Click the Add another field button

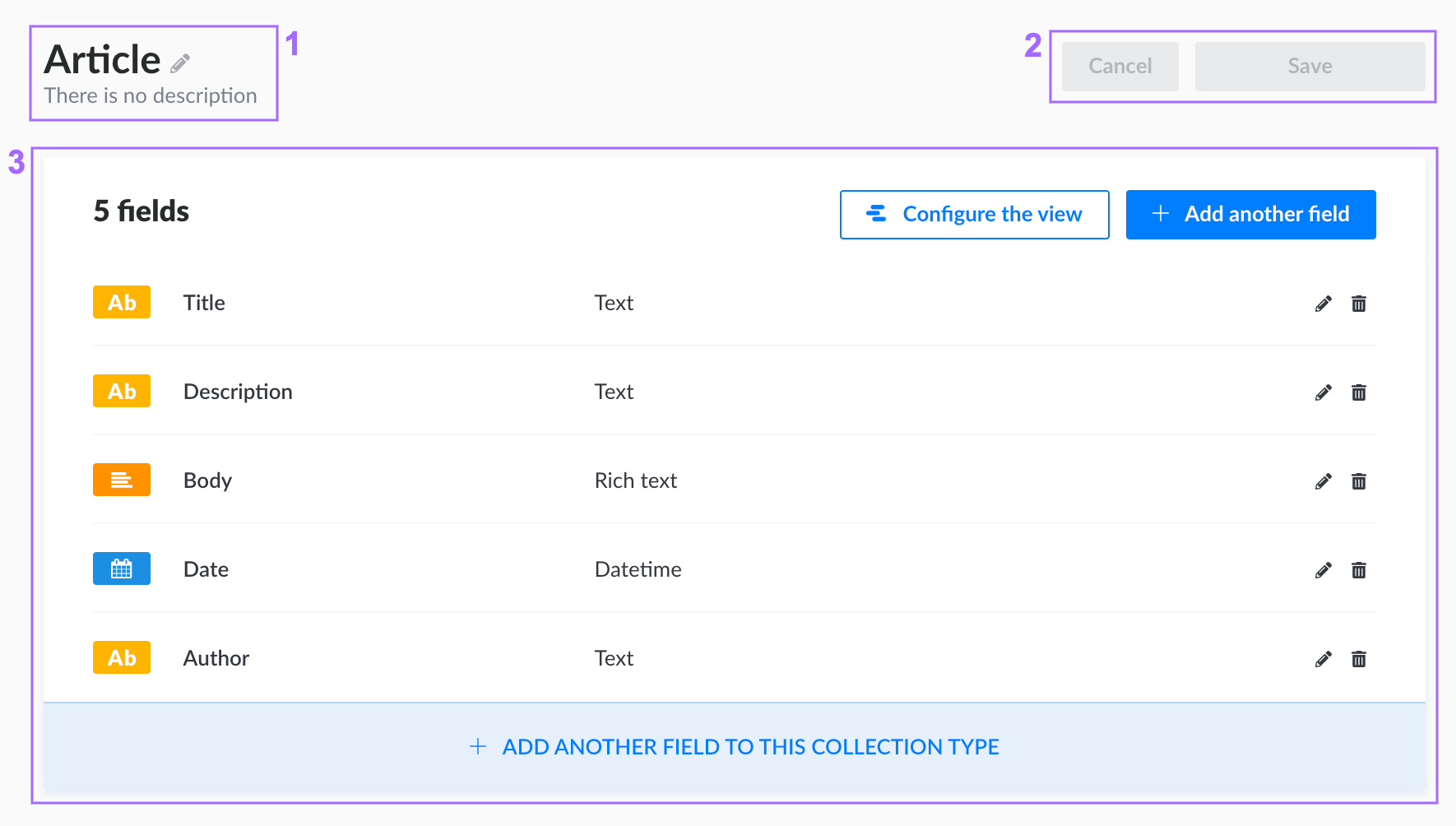[x=1250, y=214]
